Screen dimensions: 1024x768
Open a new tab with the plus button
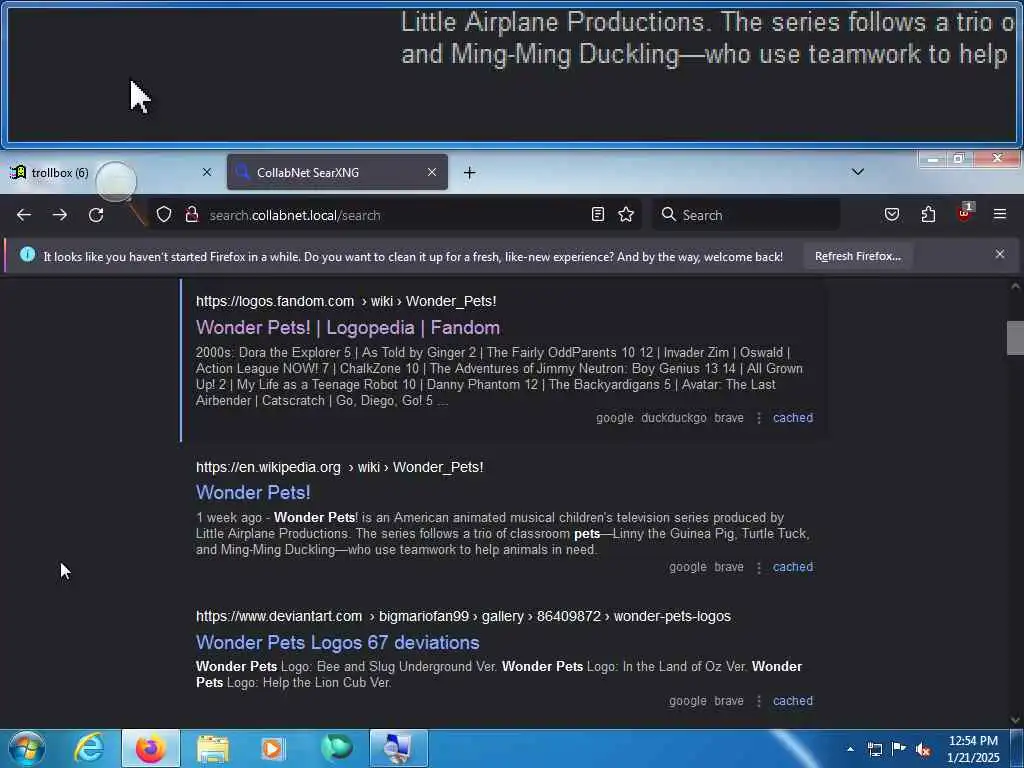coord(470,172)
